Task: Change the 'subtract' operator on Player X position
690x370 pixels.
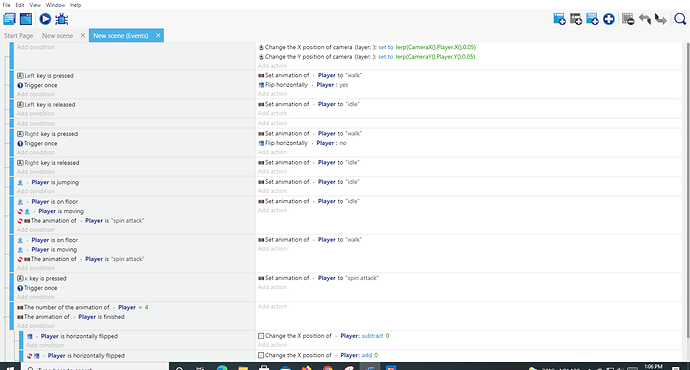Action: coord(372,336)
